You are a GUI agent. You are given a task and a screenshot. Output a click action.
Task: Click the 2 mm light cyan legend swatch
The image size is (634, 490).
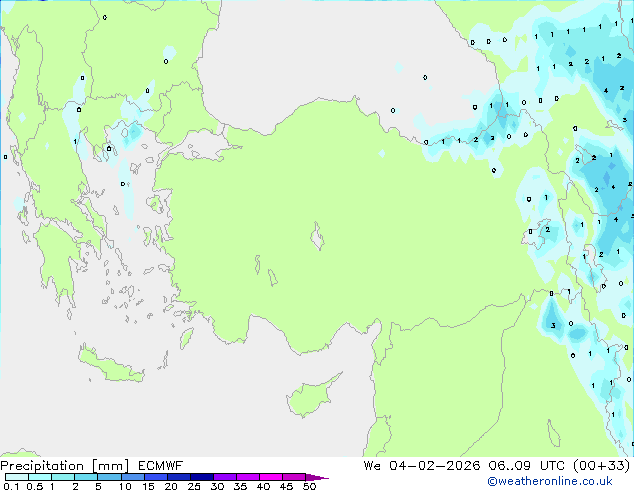point(87,477)
